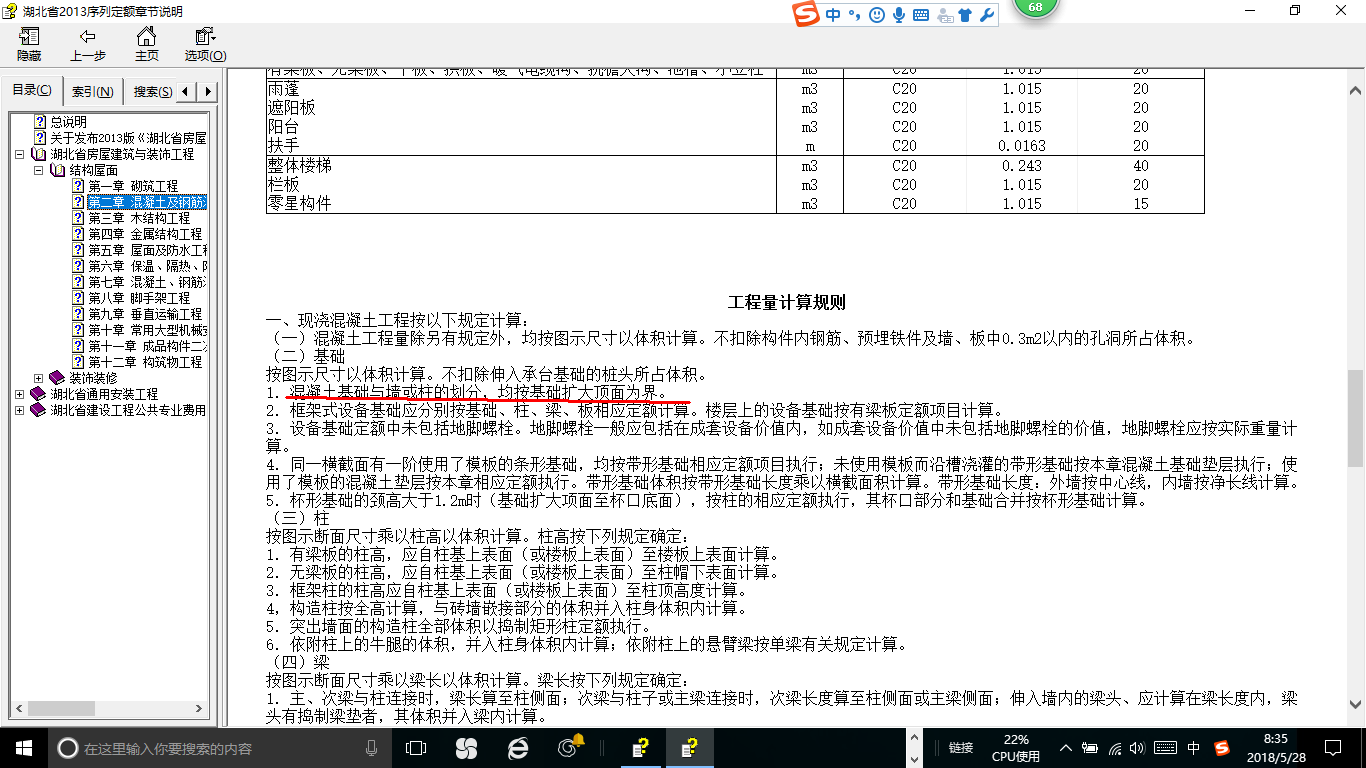Open 第七章 混凝土、钢筋 topic
Screen dimensions: 1366x768
click(147, 282)
